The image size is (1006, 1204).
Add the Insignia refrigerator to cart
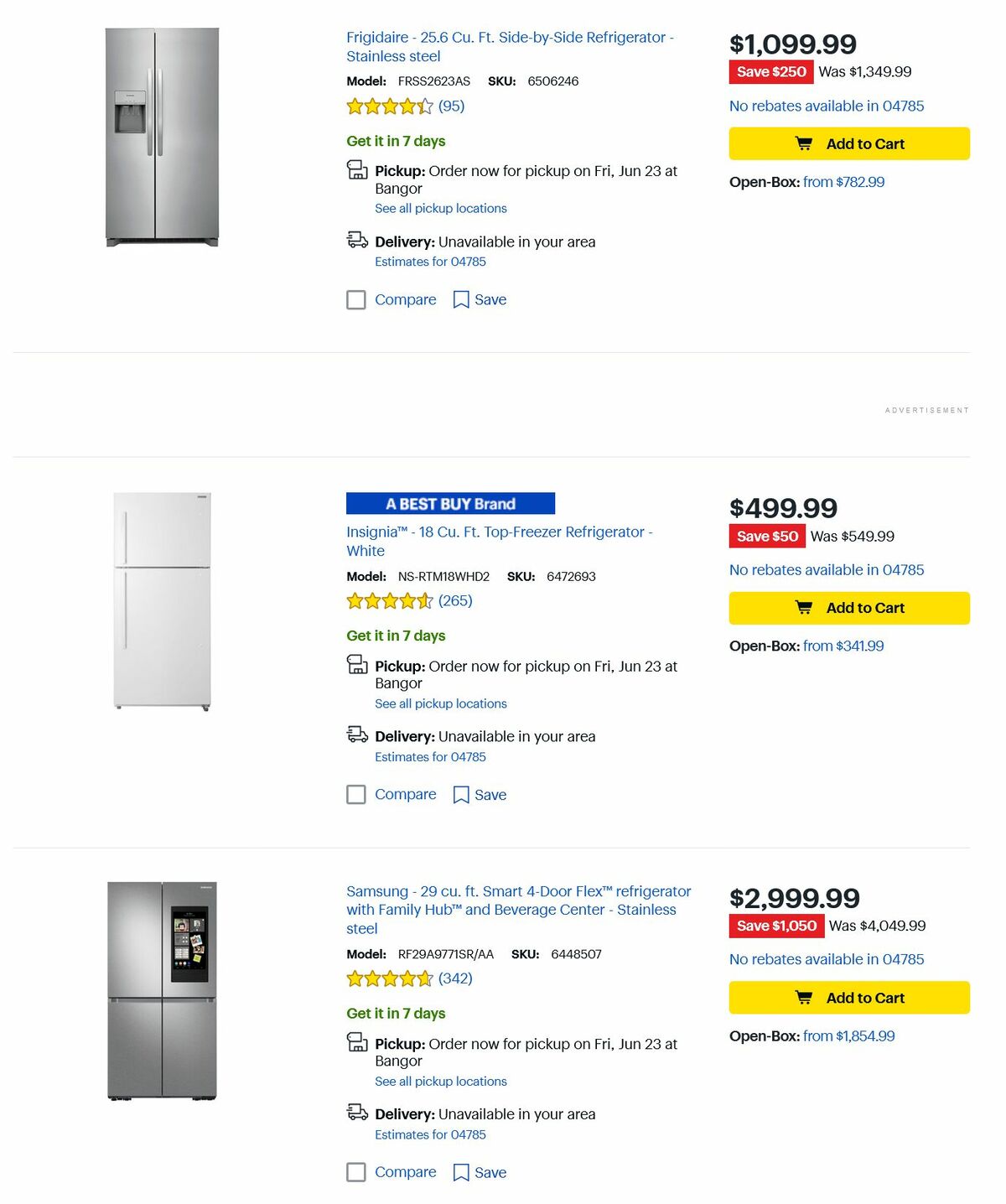click(x=848, y=608)
